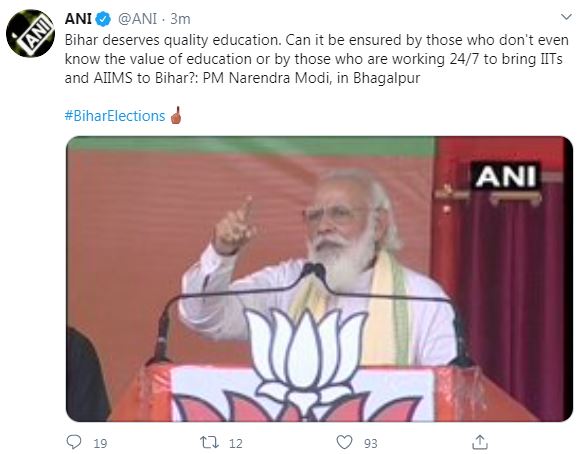Click the reply count 19

coord(100,443)
